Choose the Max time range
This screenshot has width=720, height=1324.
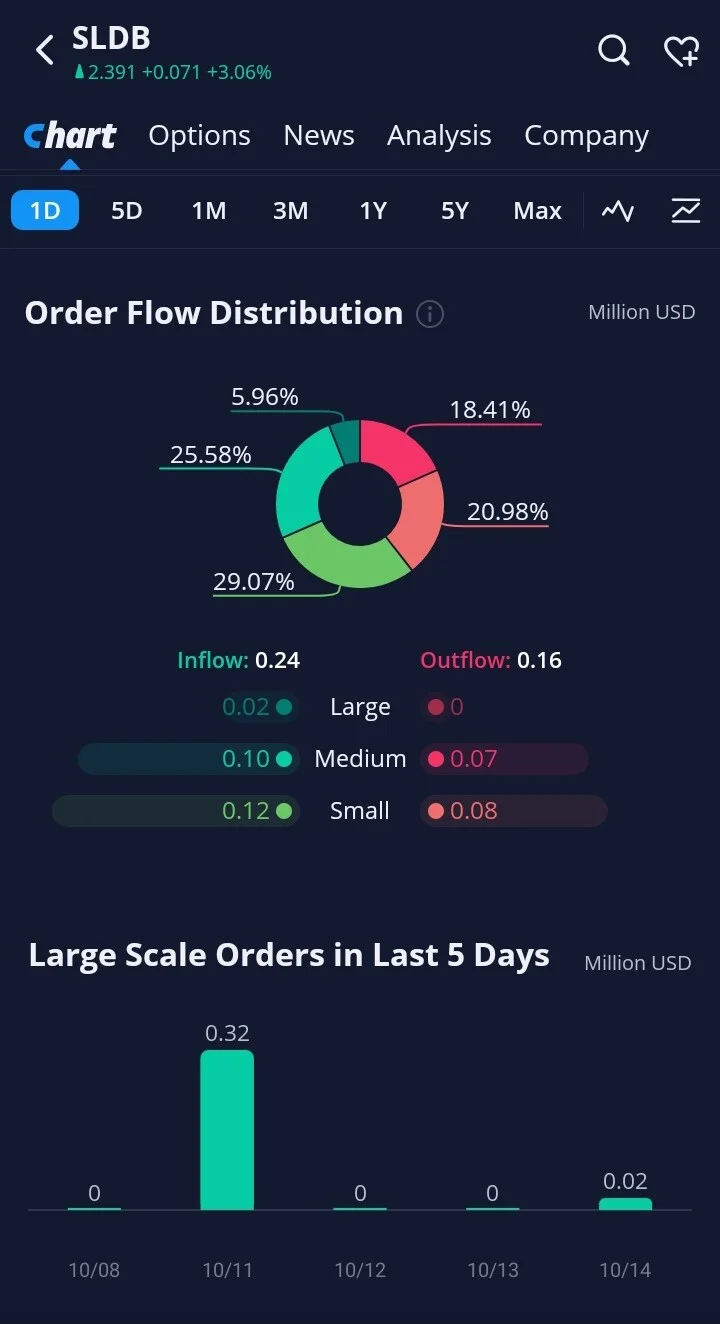(538, 211)
